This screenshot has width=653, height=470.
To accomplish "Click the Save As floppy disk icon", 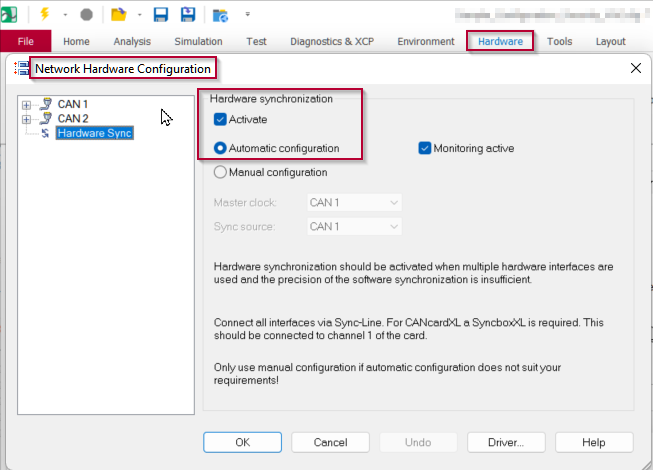I will [x=187, y=15].
